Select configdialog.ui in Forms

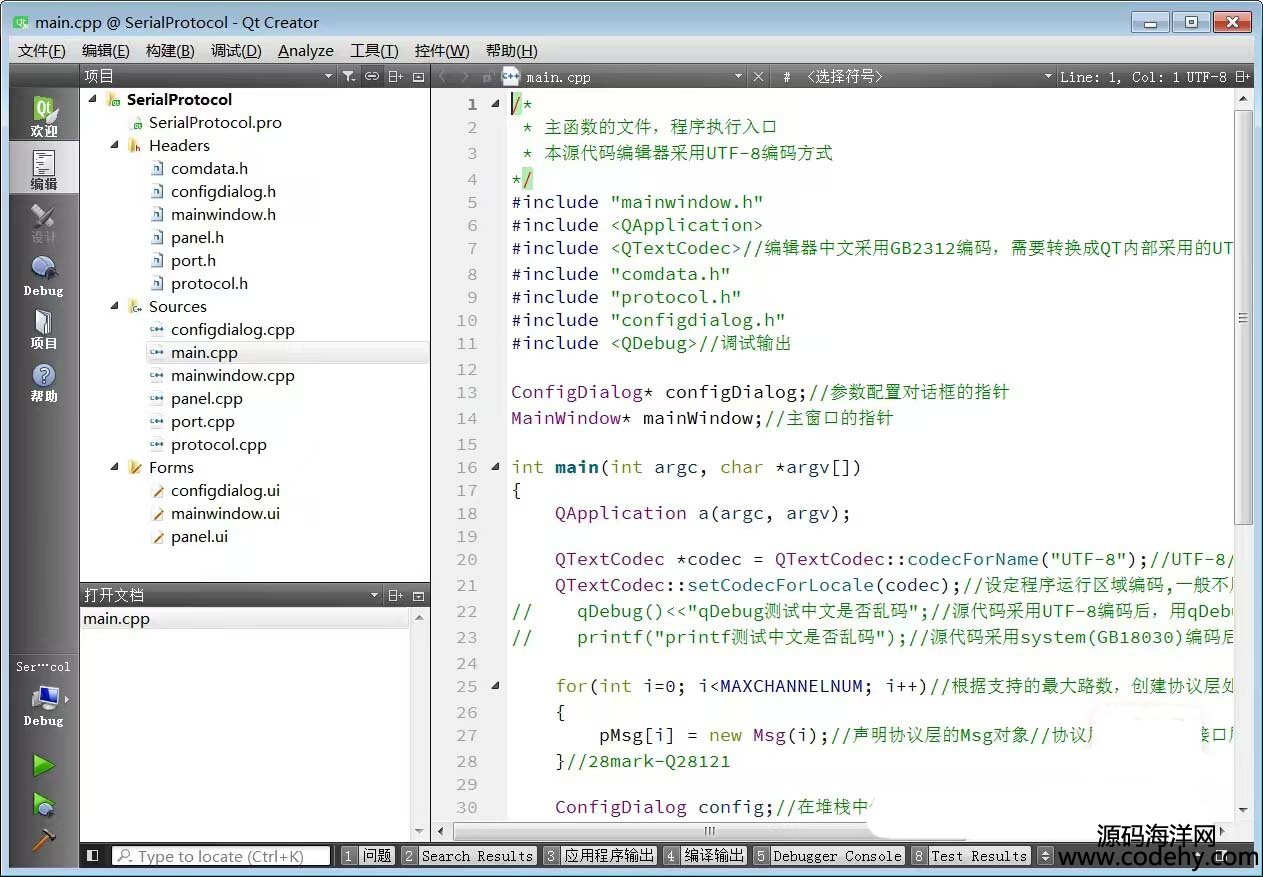tap(225, 490)
